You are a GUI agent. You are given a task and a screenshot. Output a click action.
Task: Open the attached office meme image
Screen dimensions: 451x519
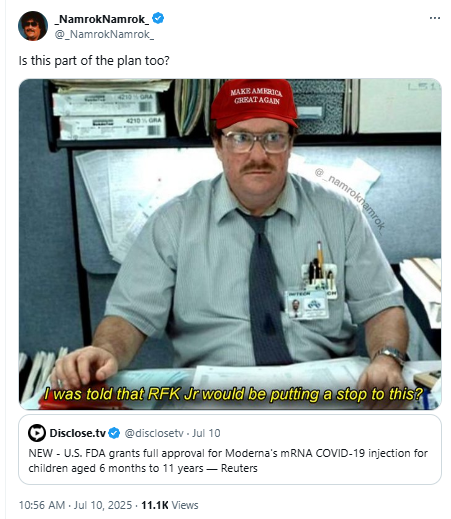coord(230,244)
